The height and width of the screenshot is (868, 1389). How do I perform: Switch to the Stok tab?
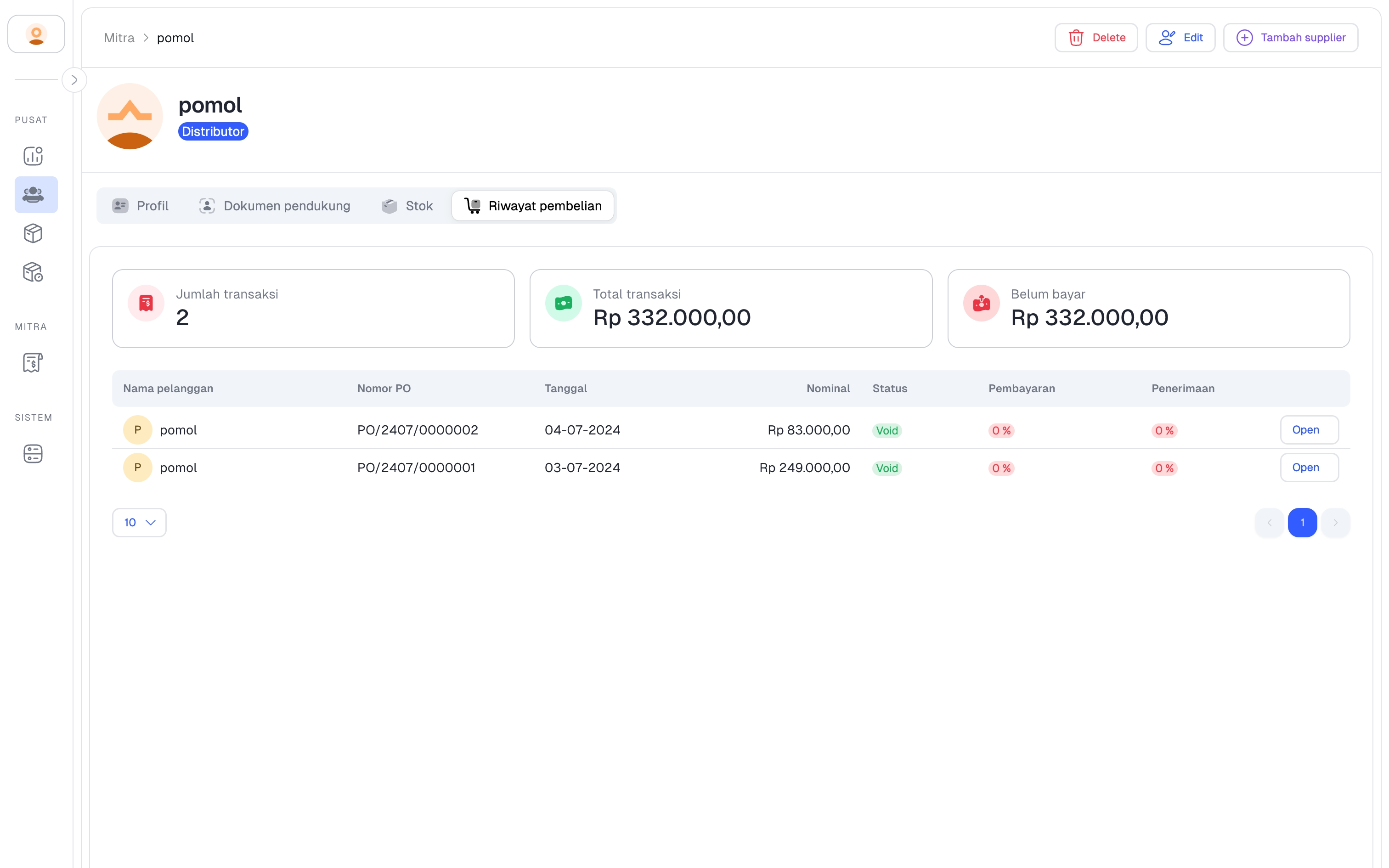(407, 206)
